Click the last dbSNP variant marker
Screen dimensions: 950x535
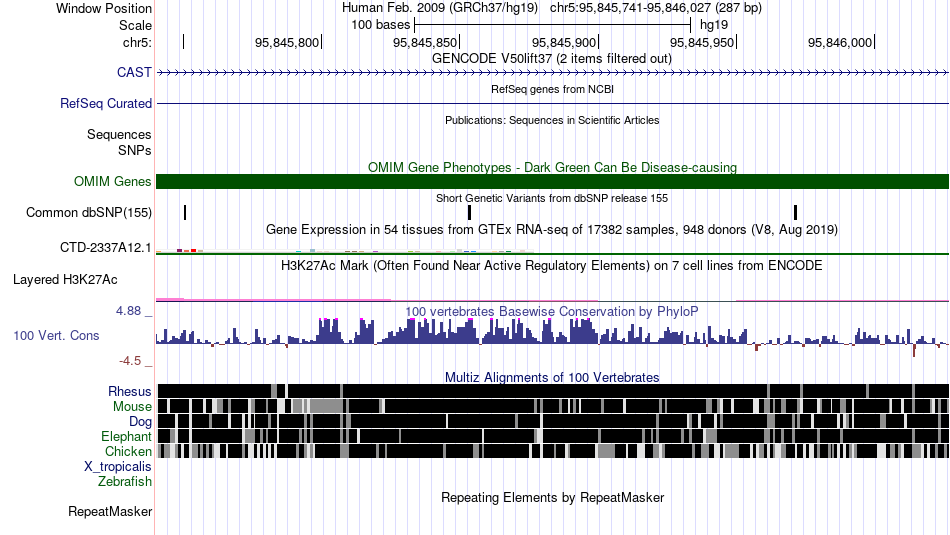tap(795, 213)
